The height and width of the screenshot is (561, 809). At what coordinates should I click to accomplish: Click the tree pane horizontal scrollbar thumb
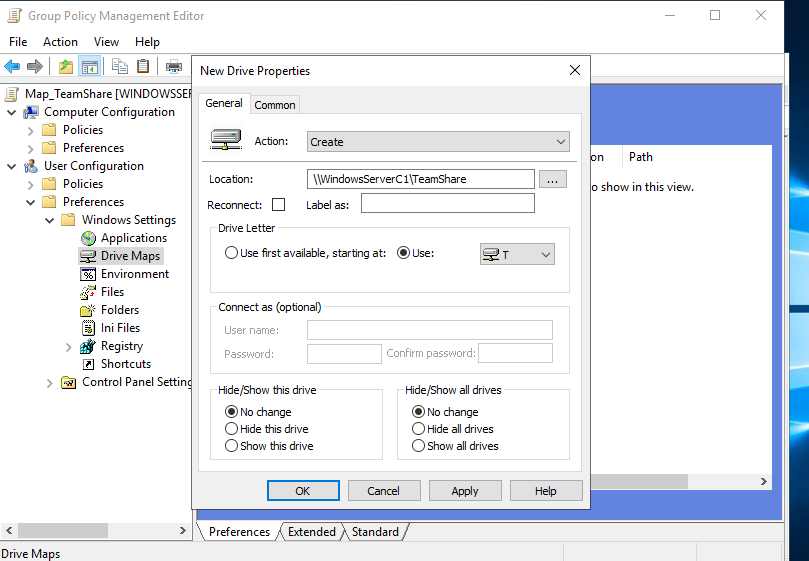pyautogui.click(x=63, y=530)
